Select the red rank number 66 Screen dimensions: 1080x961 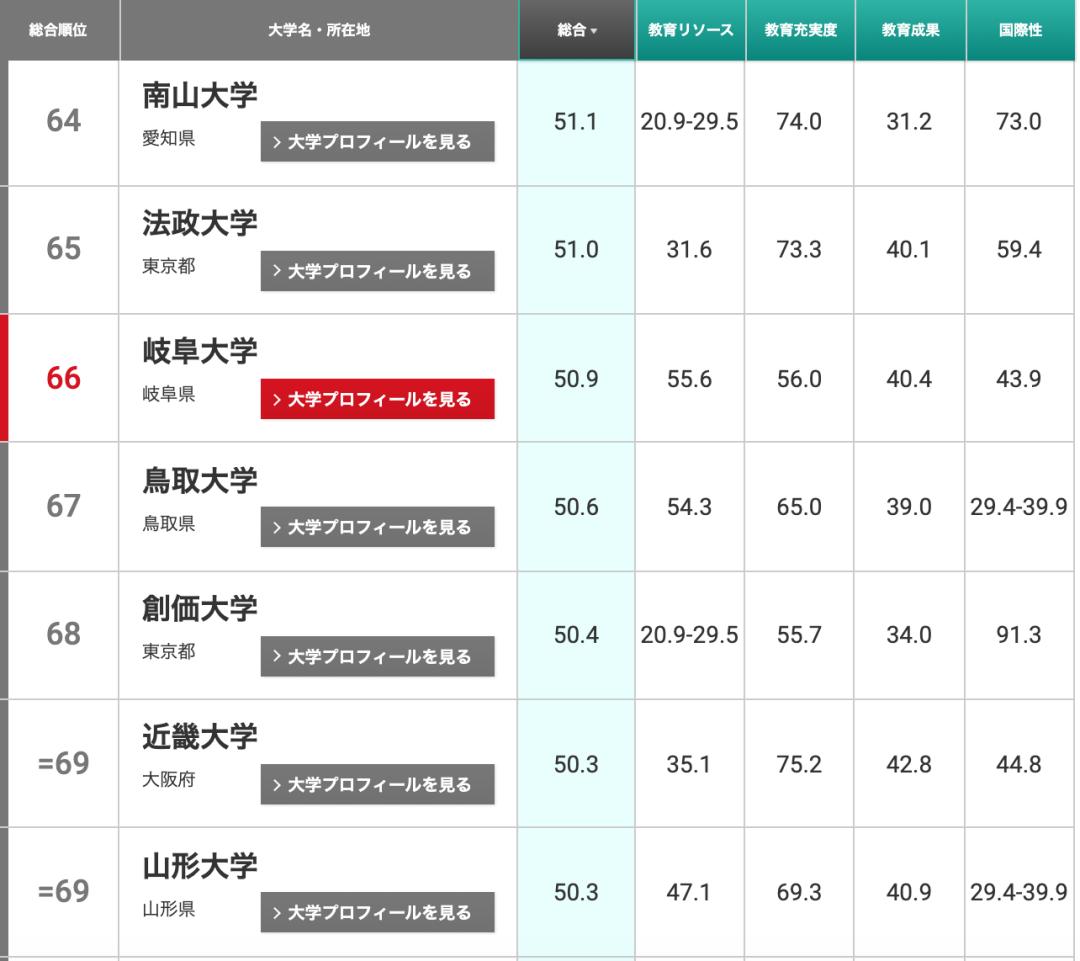pos(63,378)
